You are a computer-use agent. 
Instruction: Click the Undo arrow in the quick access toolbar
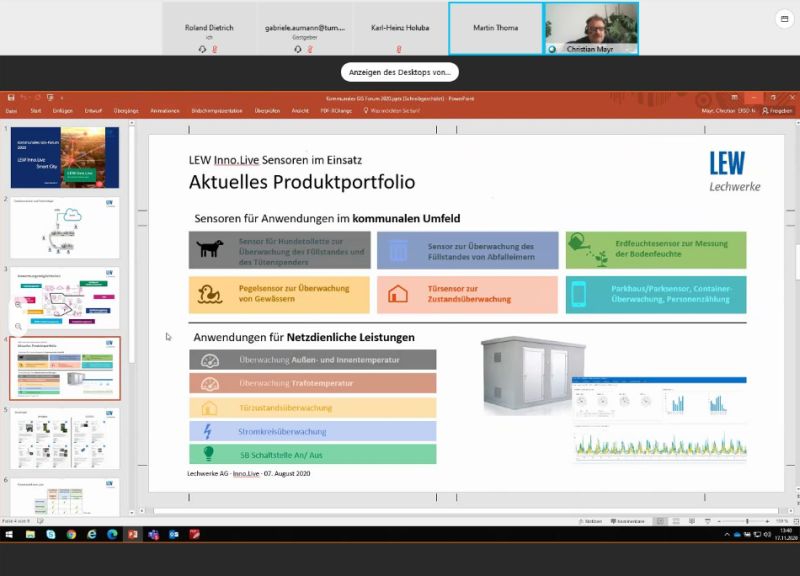24,97
